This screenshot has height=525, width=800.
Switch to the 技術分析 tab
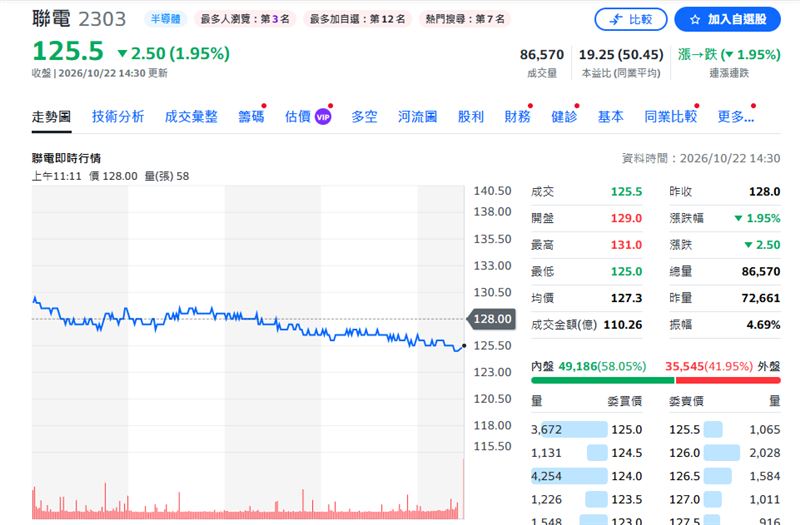118,117
